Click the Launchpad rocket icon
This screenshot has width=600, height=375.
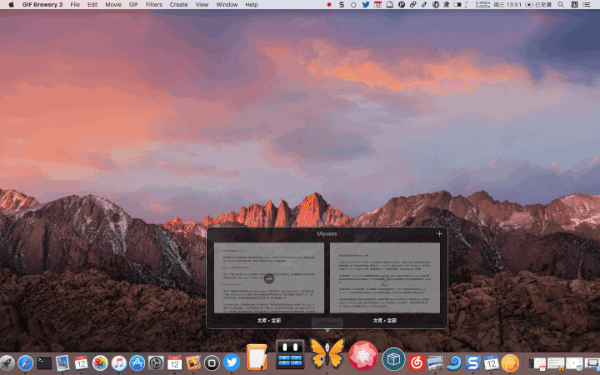click(x=7, y=363)
